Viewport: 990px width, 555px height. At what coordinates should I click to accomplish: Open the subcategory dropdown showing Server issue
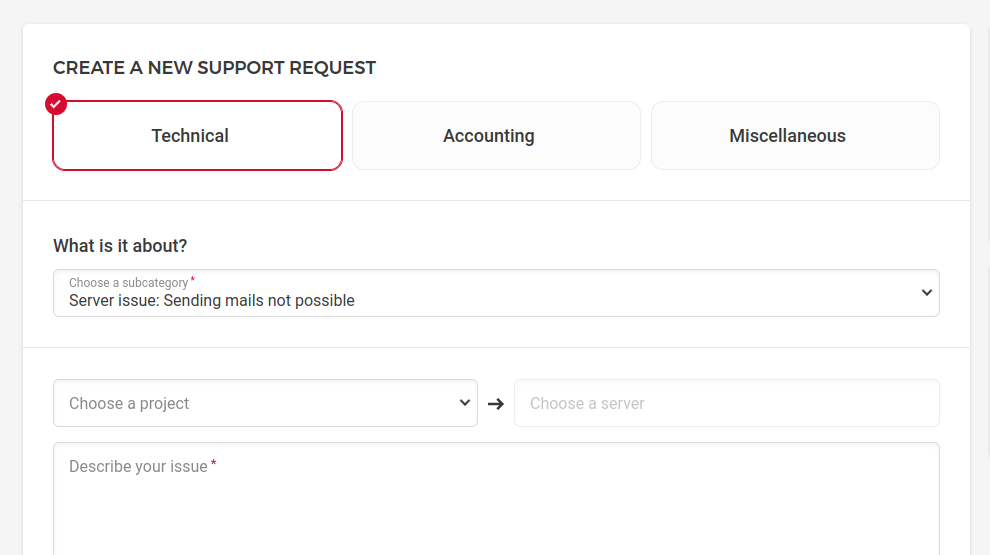(496, 293)
